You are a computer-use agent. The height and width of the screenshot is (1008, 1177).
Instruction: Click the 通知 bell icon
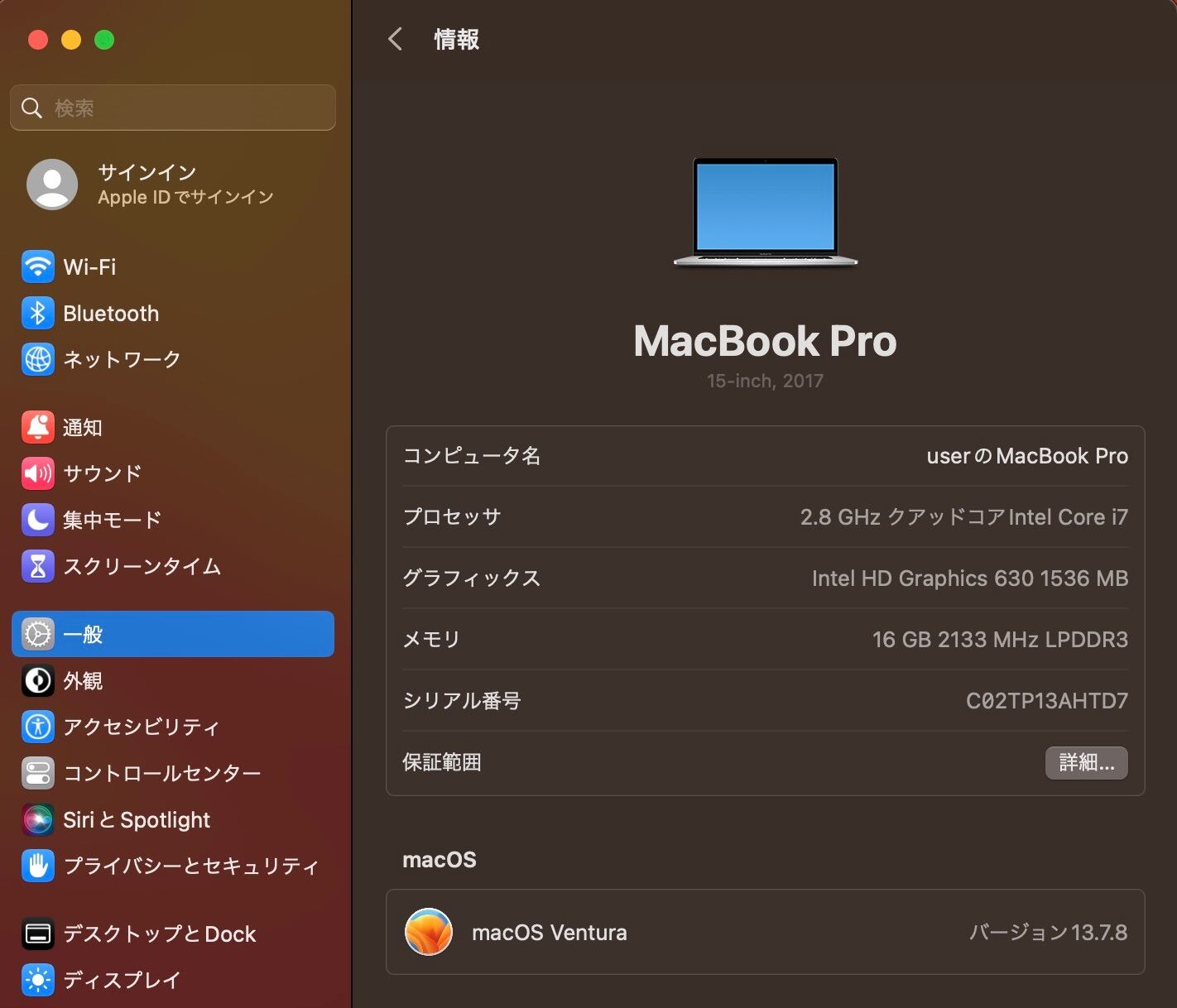coord(37,427)
